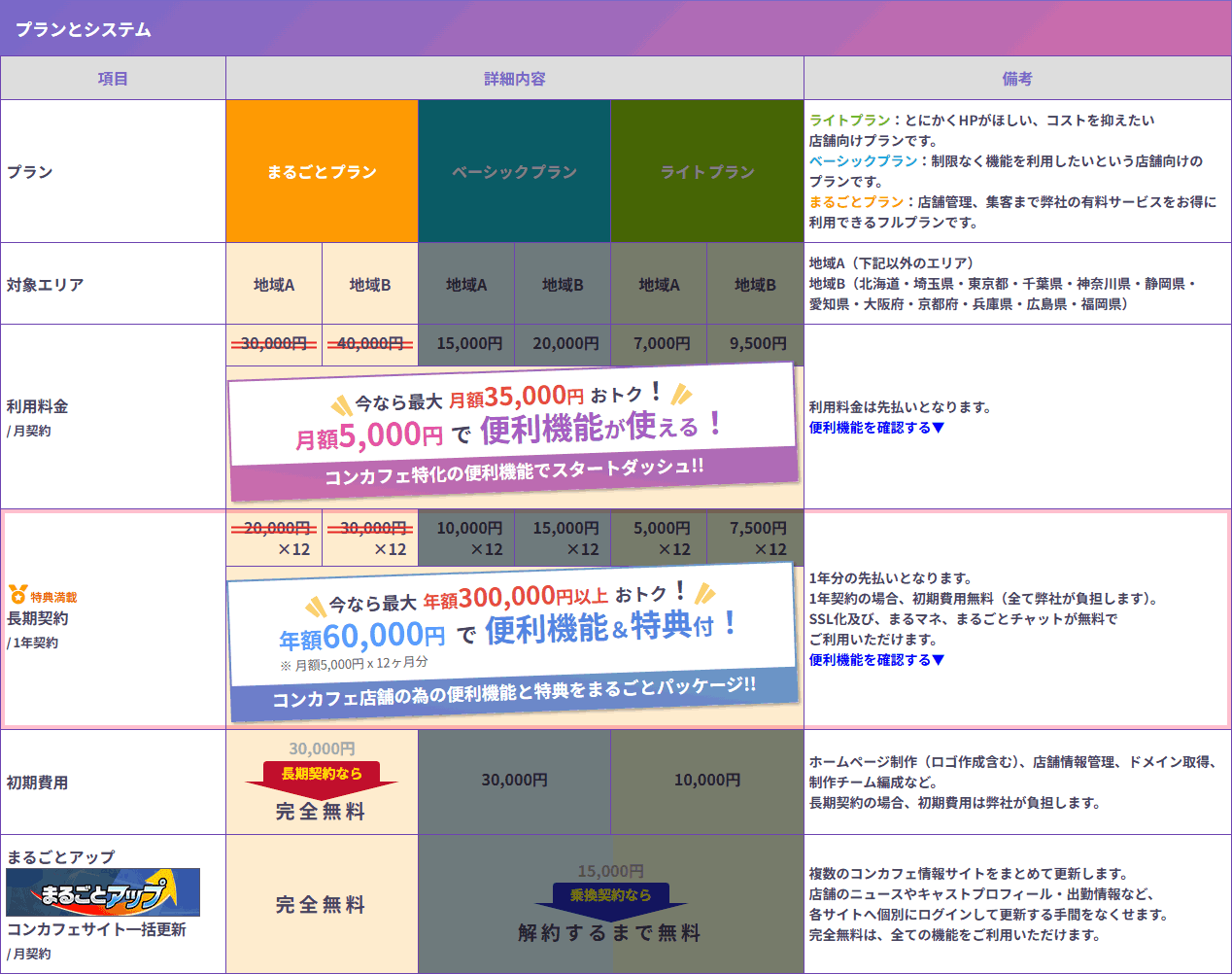This screenshot has height=974, width=1232.
Task: Click the 30,000円 ベーシック initial fee cell
Action: [x=514, y=781]
